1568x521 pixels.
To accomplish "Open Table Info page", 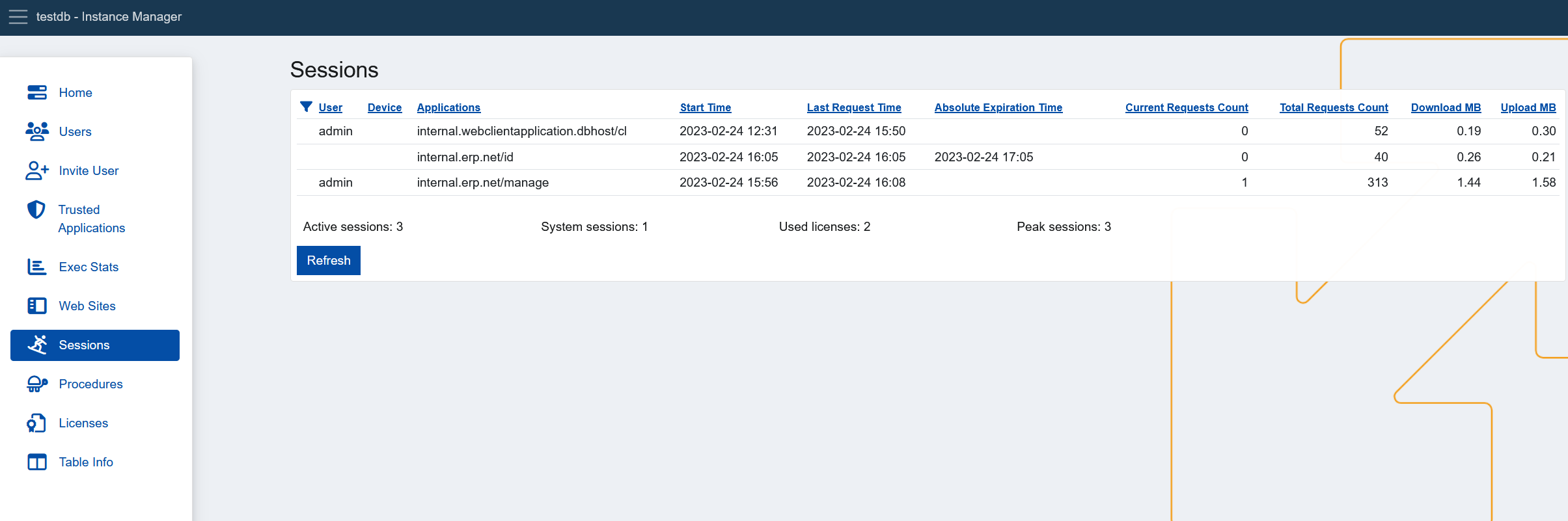I will pos(86,462).
